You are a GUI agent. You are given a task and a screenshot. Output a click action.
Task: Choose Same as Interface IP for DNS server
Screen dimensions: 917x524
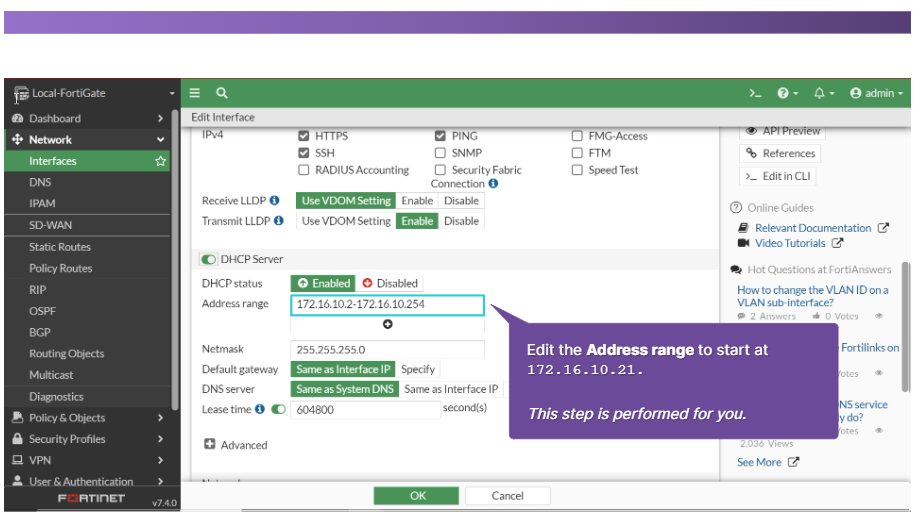click(x=451, y=389)
